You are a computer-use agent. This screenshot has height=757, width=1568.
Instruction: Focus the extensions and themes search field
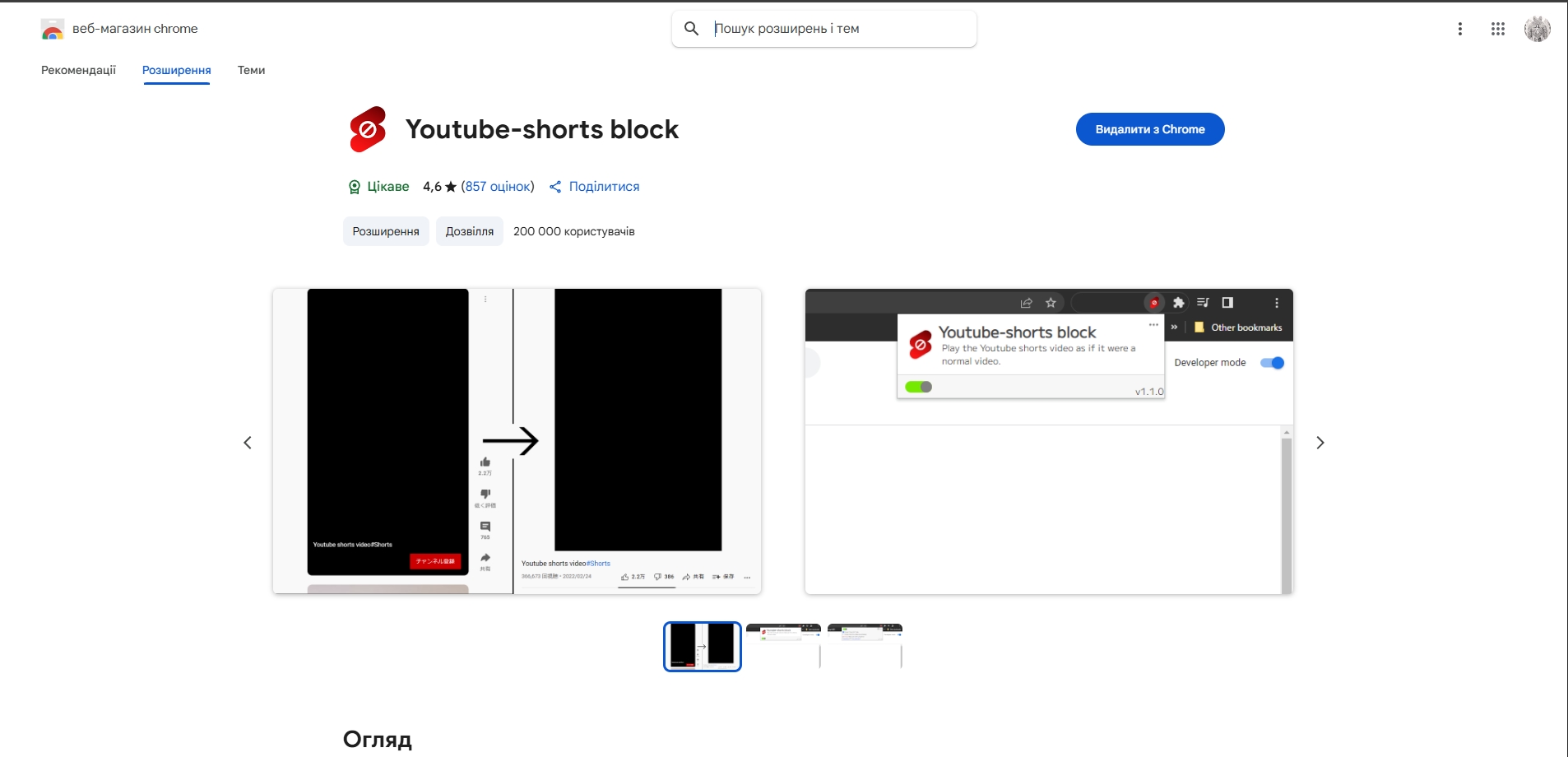point(824,29)
